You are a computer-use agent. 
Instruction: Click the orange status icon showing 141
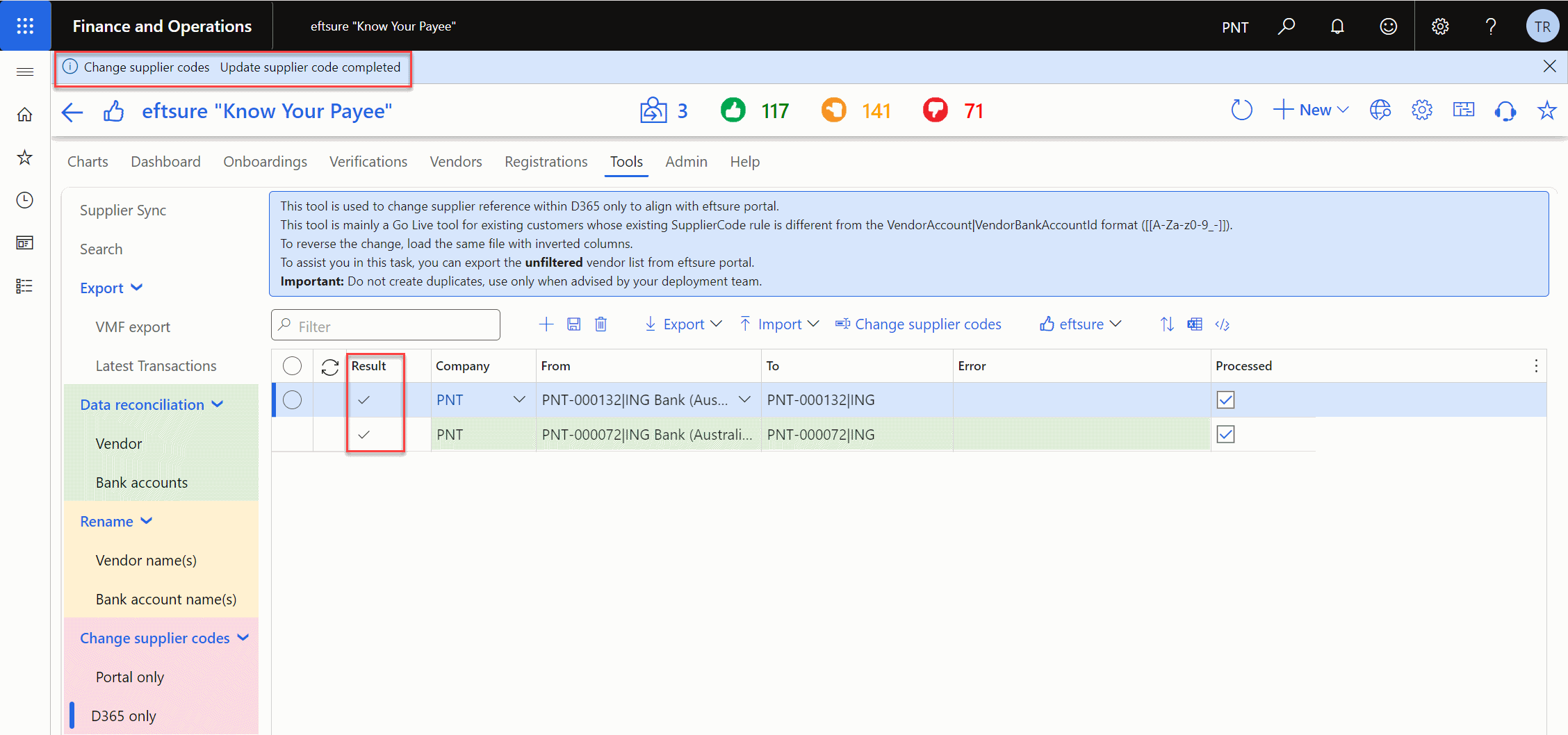(x=834, y=110)
